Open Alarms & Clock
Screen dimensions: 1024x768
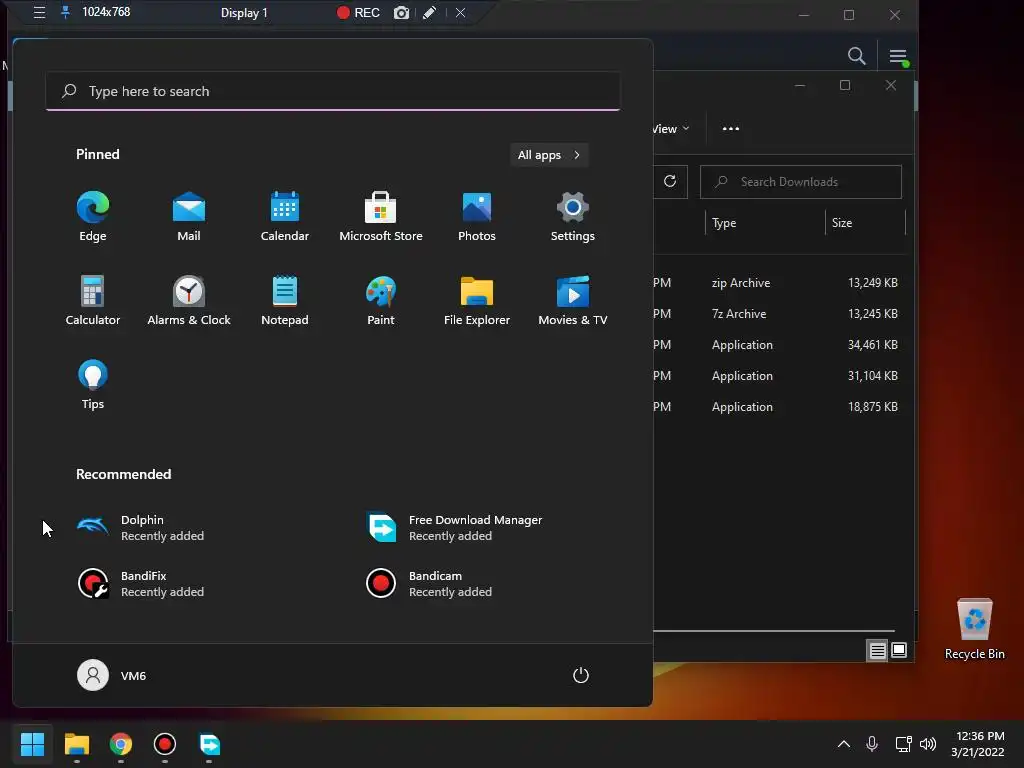(x=189, y=300)
